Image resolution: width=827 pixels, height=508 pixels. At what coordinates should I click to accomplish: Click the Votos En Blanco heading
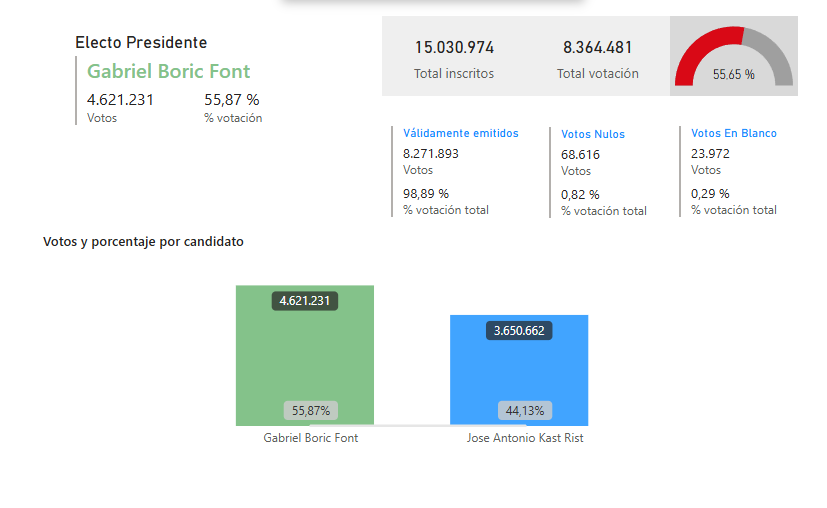coord(734,133)
